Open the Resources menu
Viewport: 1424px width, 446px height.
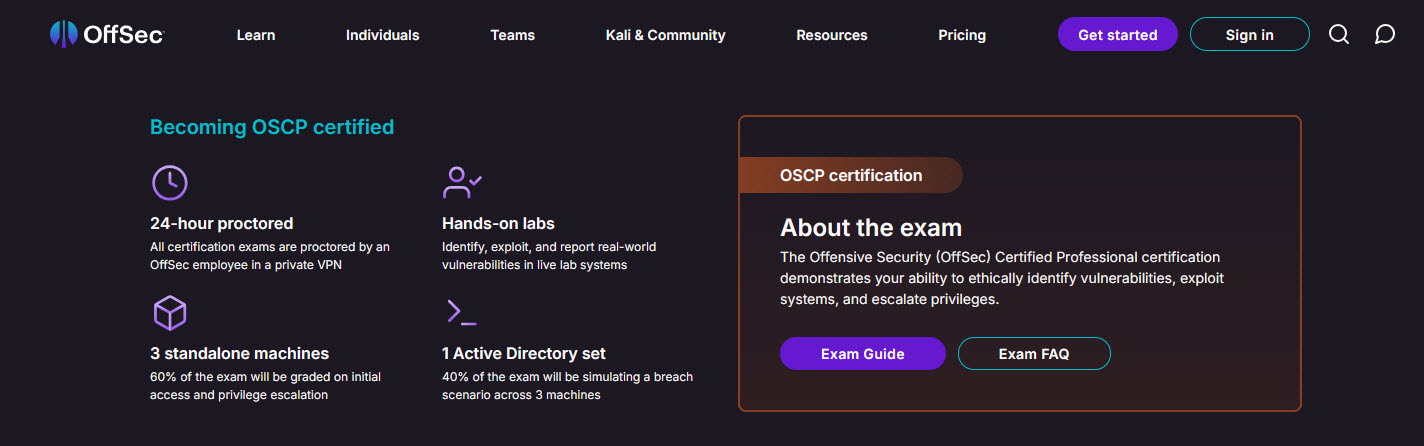(x=832, y=34)
